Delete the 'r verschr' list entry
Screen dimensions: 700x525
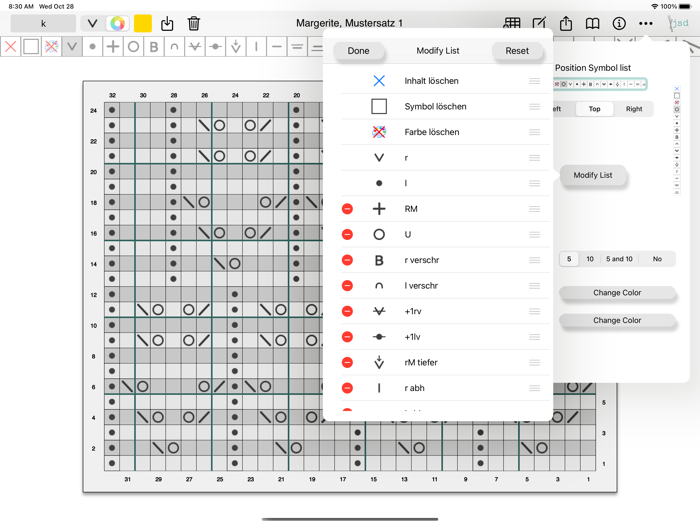coord(347,260)
